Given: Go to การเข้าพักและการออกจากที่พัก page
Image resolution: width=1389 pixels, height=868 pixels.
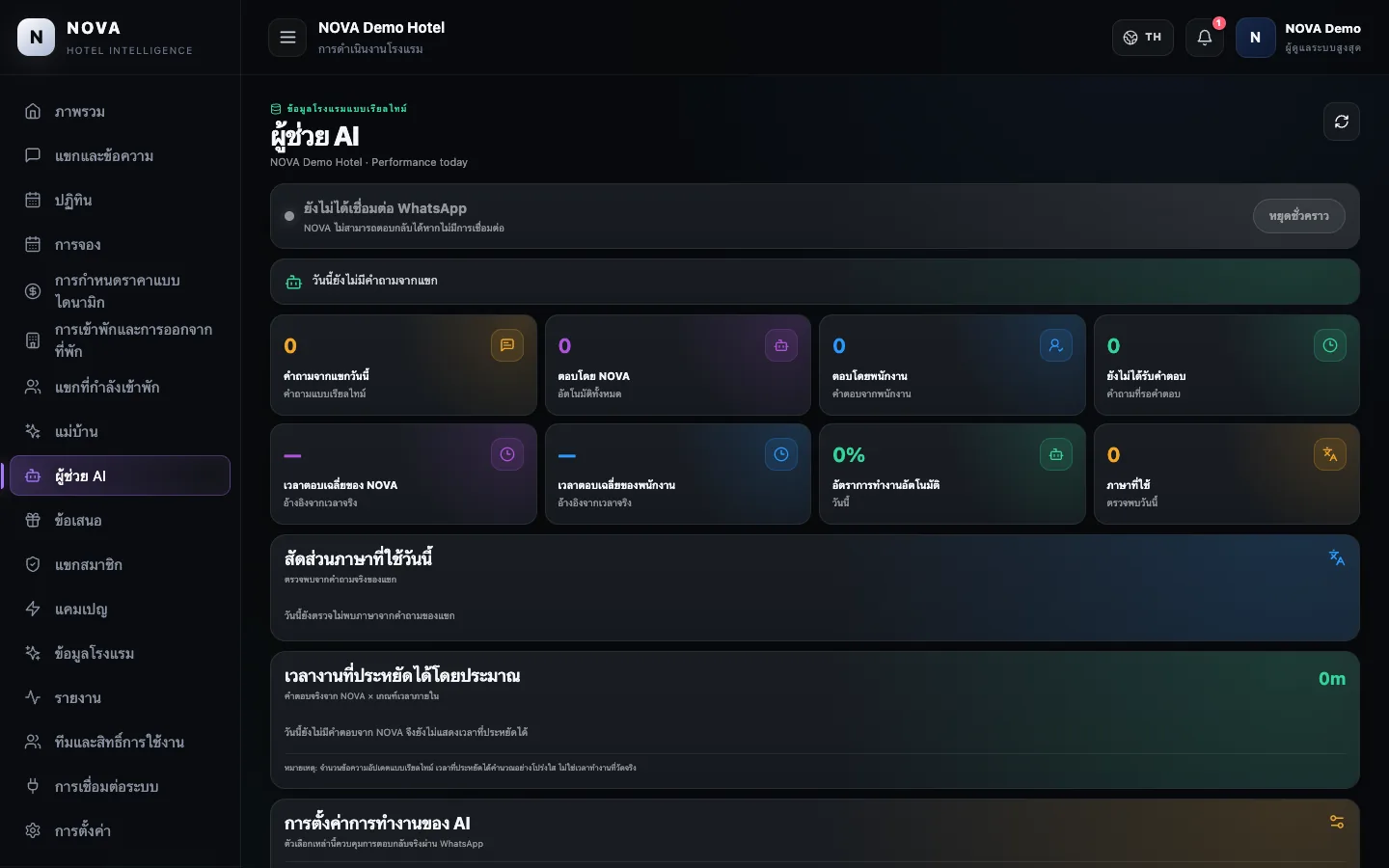Looking at the screenshot, I should click(120, 340).
